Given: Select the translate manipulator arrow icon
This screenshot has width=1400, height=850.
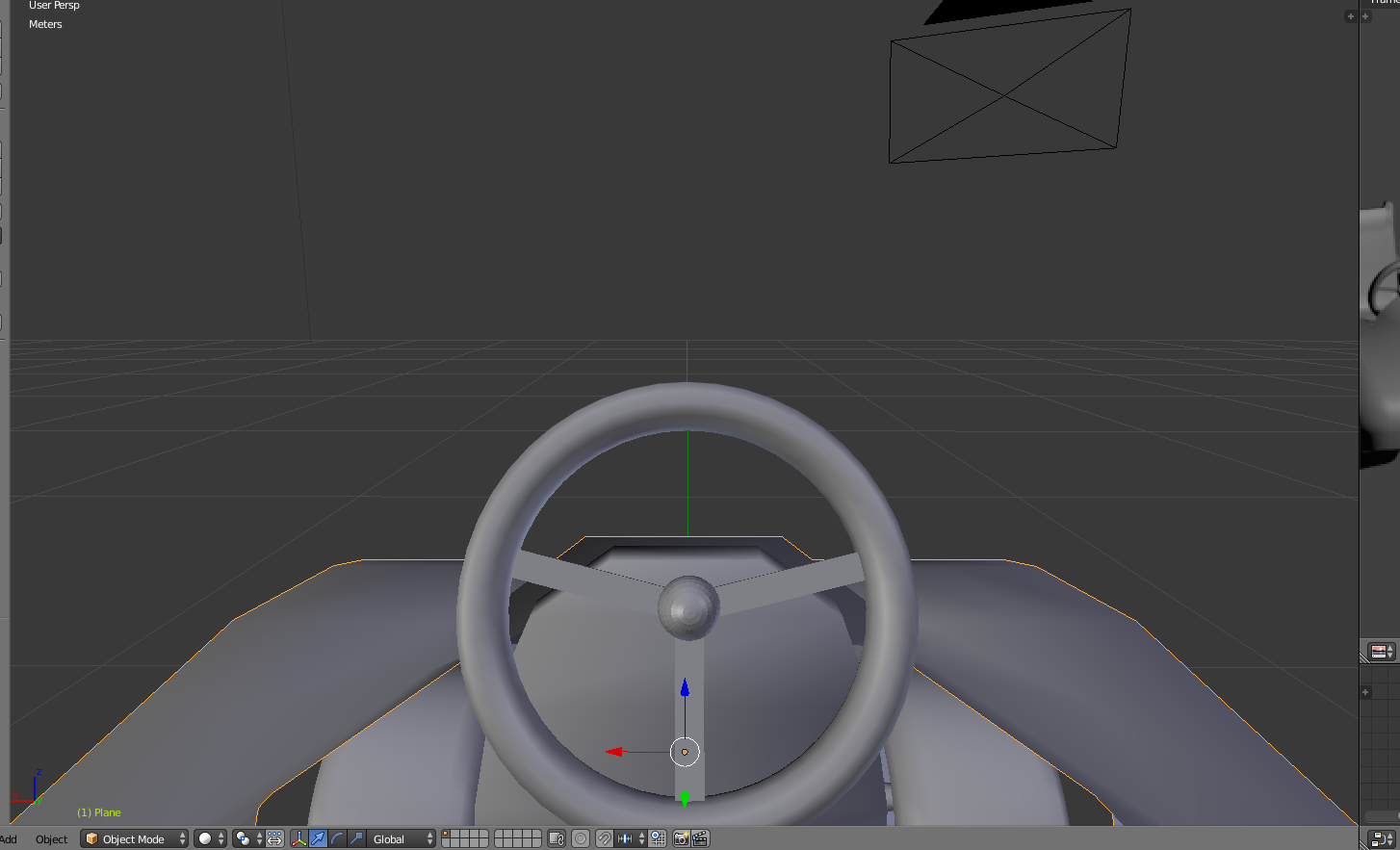Looking at the screenshot, I should 318,839.
